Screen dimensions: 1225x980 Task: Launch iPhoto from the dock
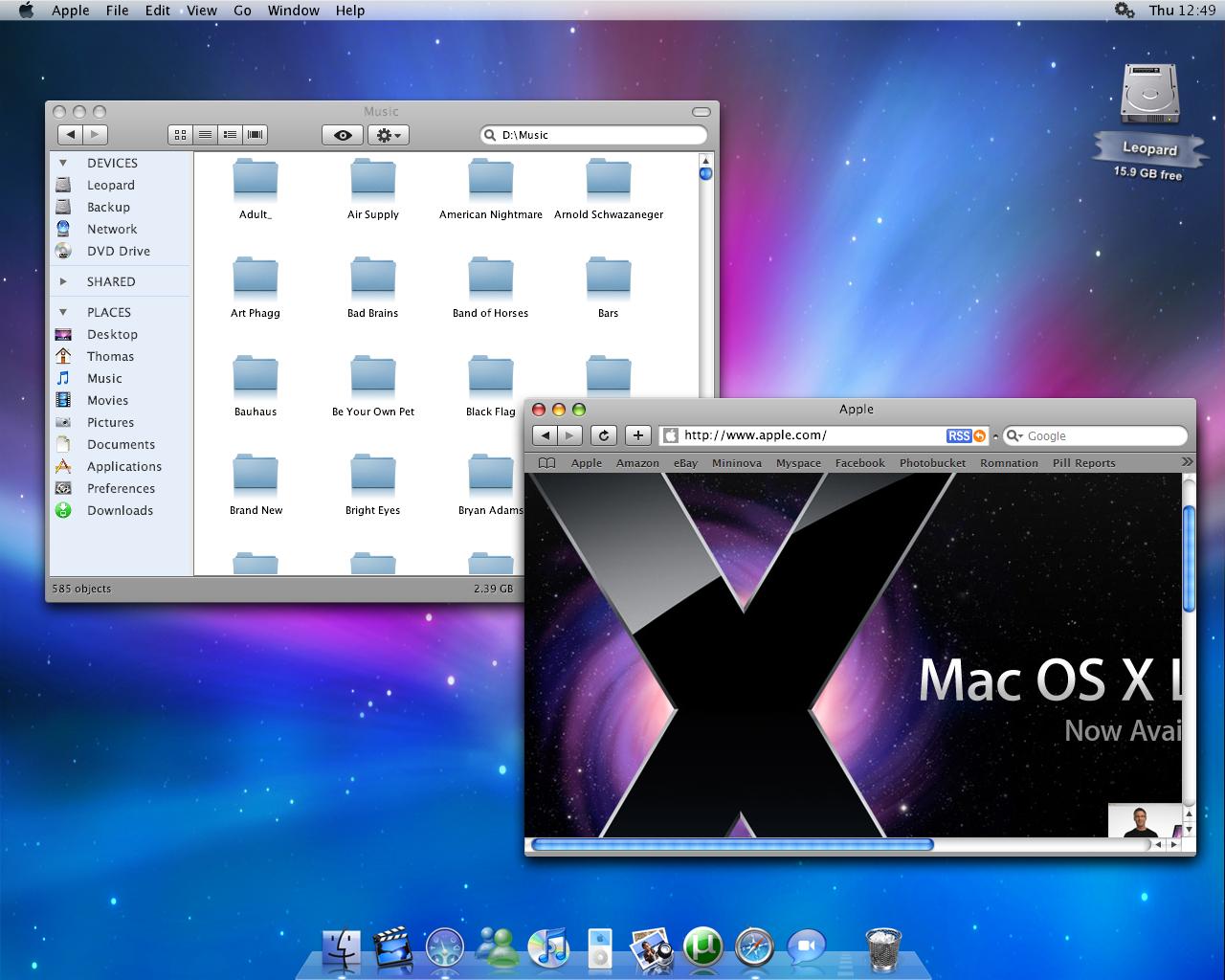point(652,948)
